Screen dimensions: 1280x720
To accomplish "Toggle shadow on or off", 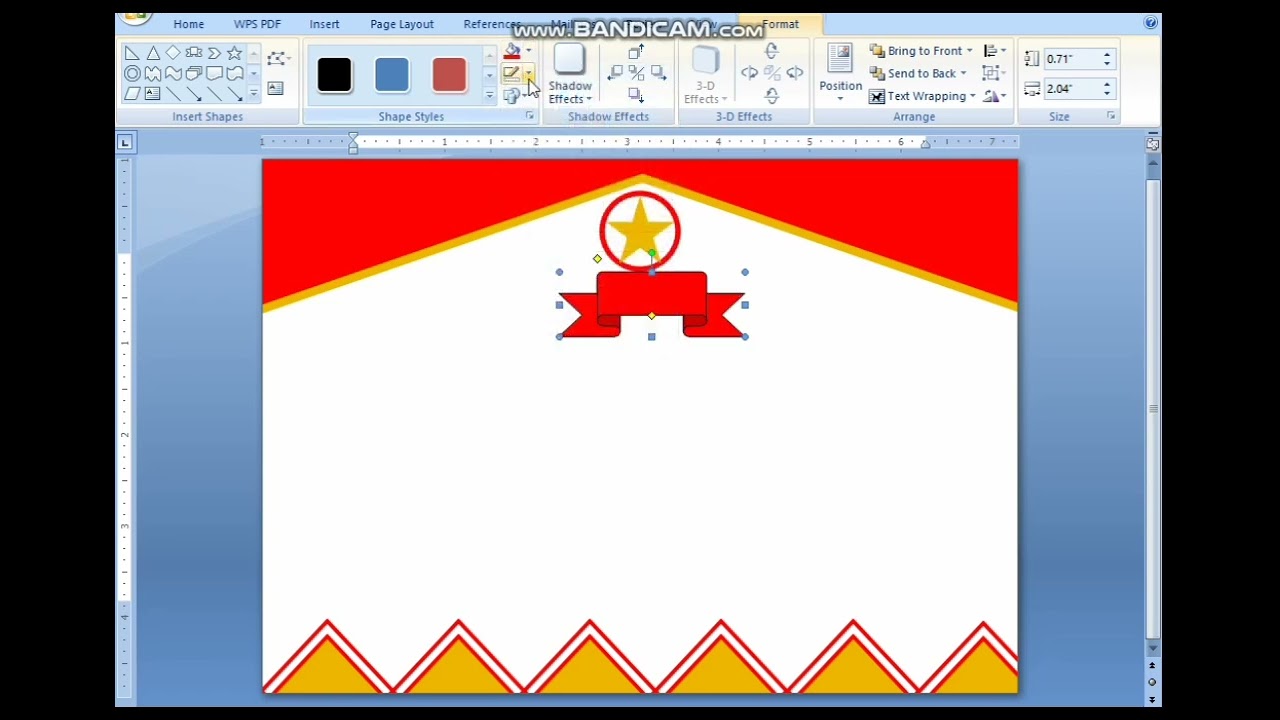I will tap(636, 73).
